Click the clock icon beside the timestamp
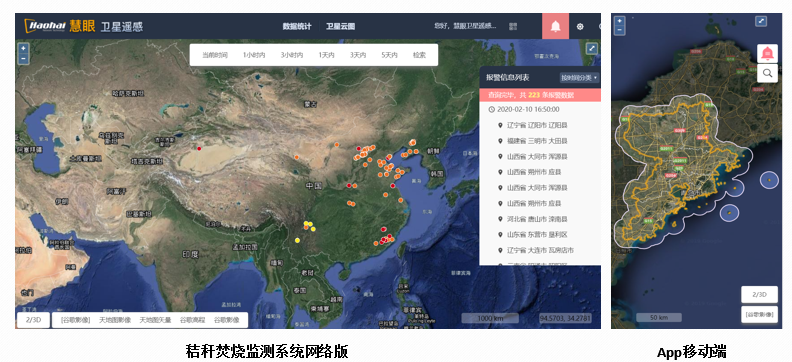This screenshot has height=362, width=792. pyautogui.click(x=491, y=109)
